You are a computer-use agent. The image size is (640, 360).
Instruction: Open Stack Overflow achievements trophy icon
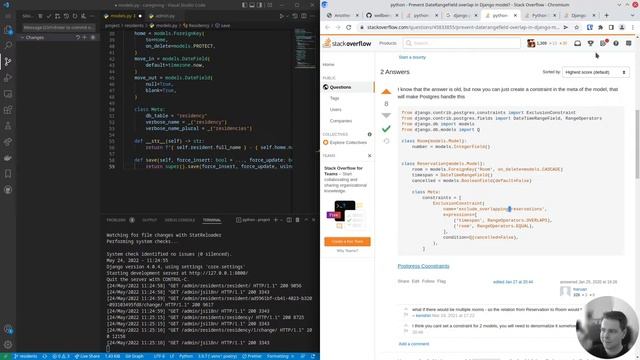point(591,43)
